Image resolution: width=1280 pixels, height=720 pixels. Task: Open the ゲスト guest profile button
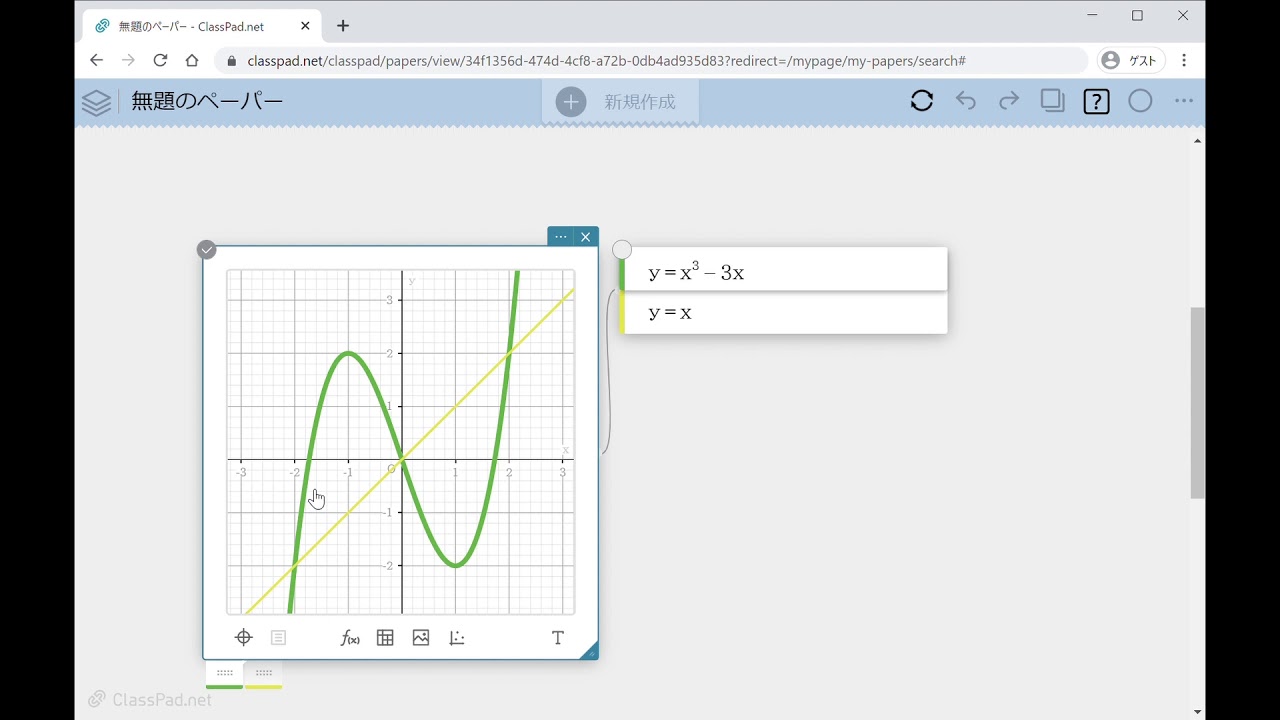coord(1130,60)
